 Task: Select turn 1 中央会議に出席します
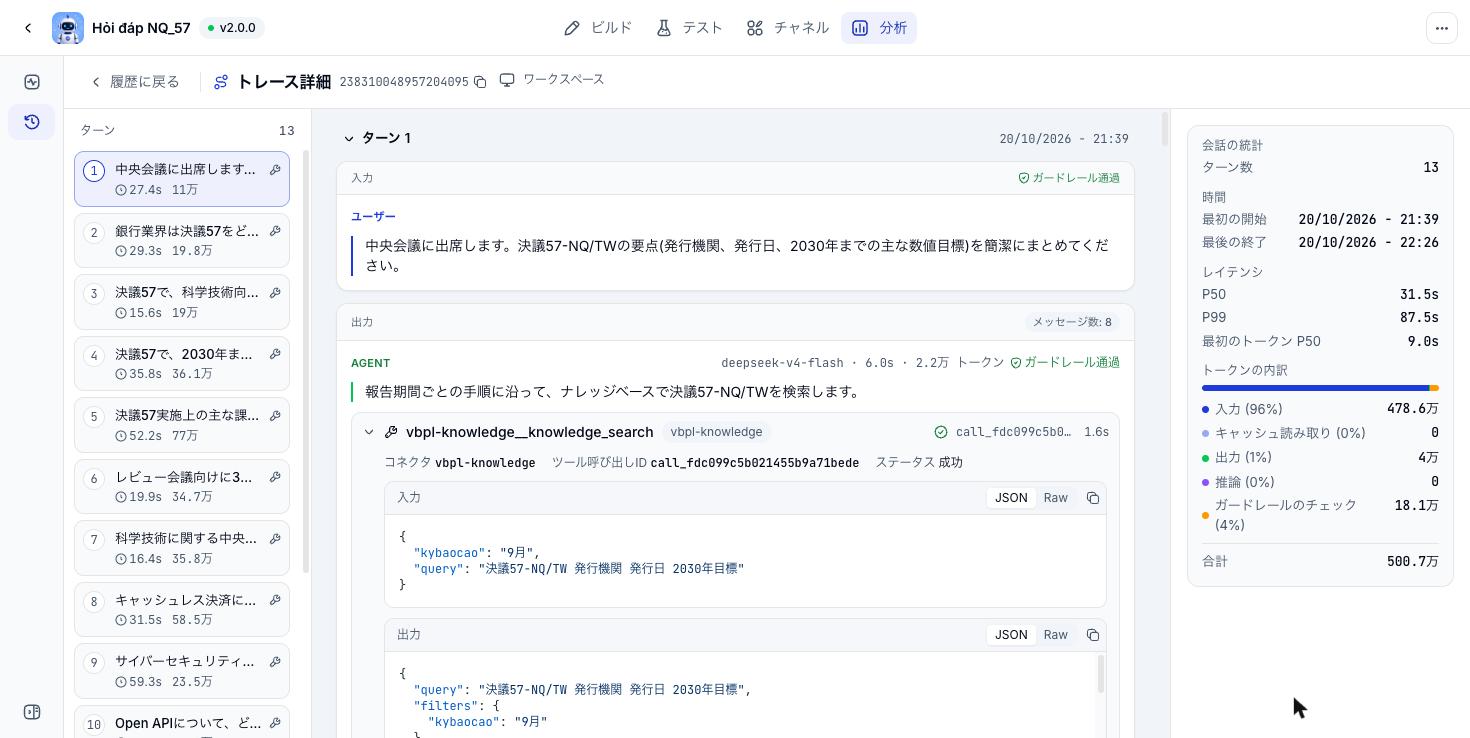(182, 179)
